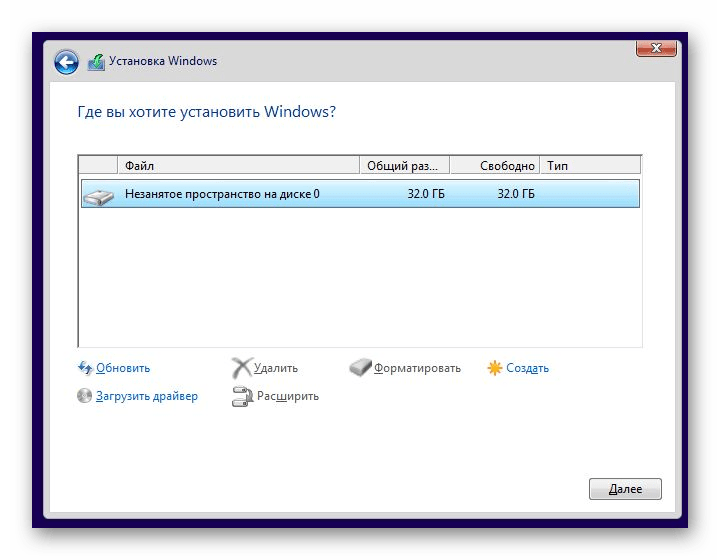Click the disk drive icon in the partition row

(98, 197)
